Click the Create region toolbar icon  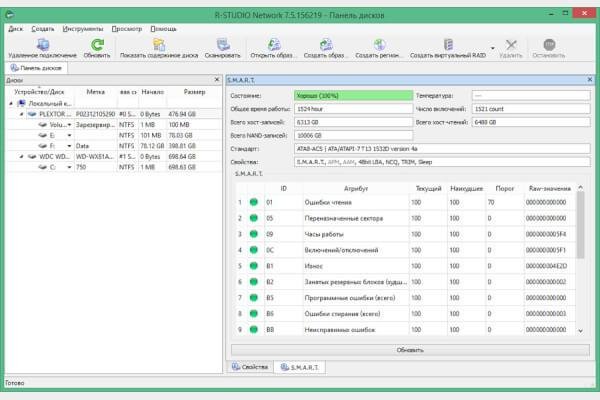379,45
